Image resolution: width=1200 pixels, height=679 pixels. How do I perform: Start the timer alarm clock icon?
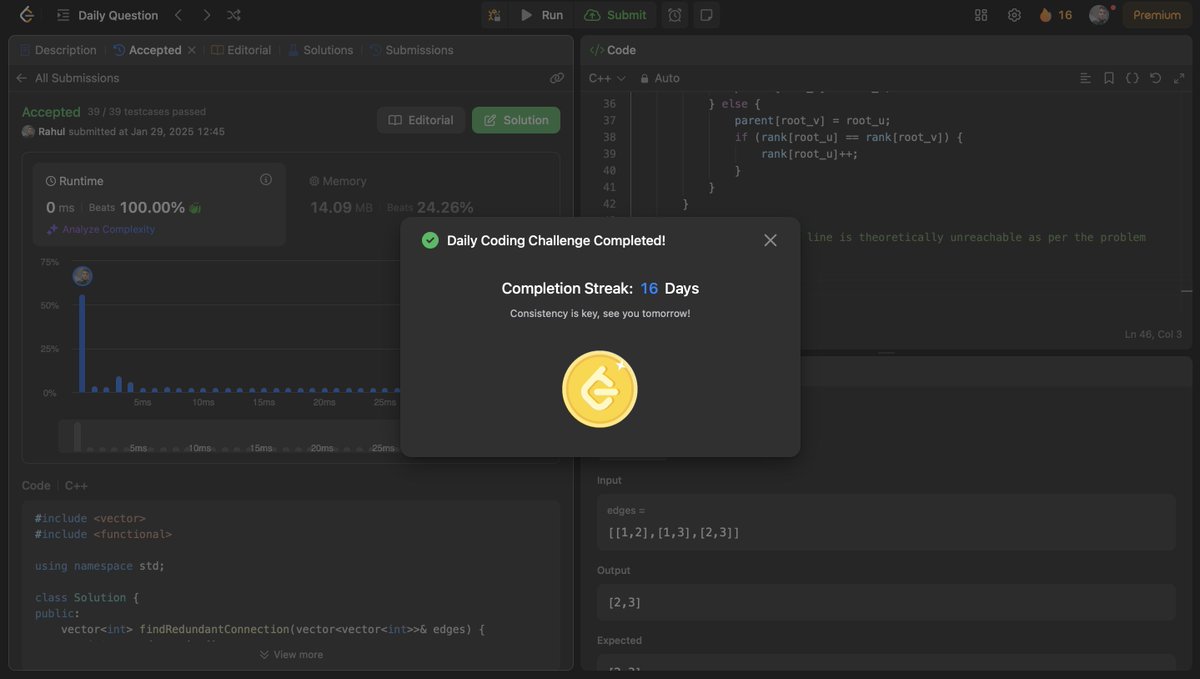(x=675, y=15)
